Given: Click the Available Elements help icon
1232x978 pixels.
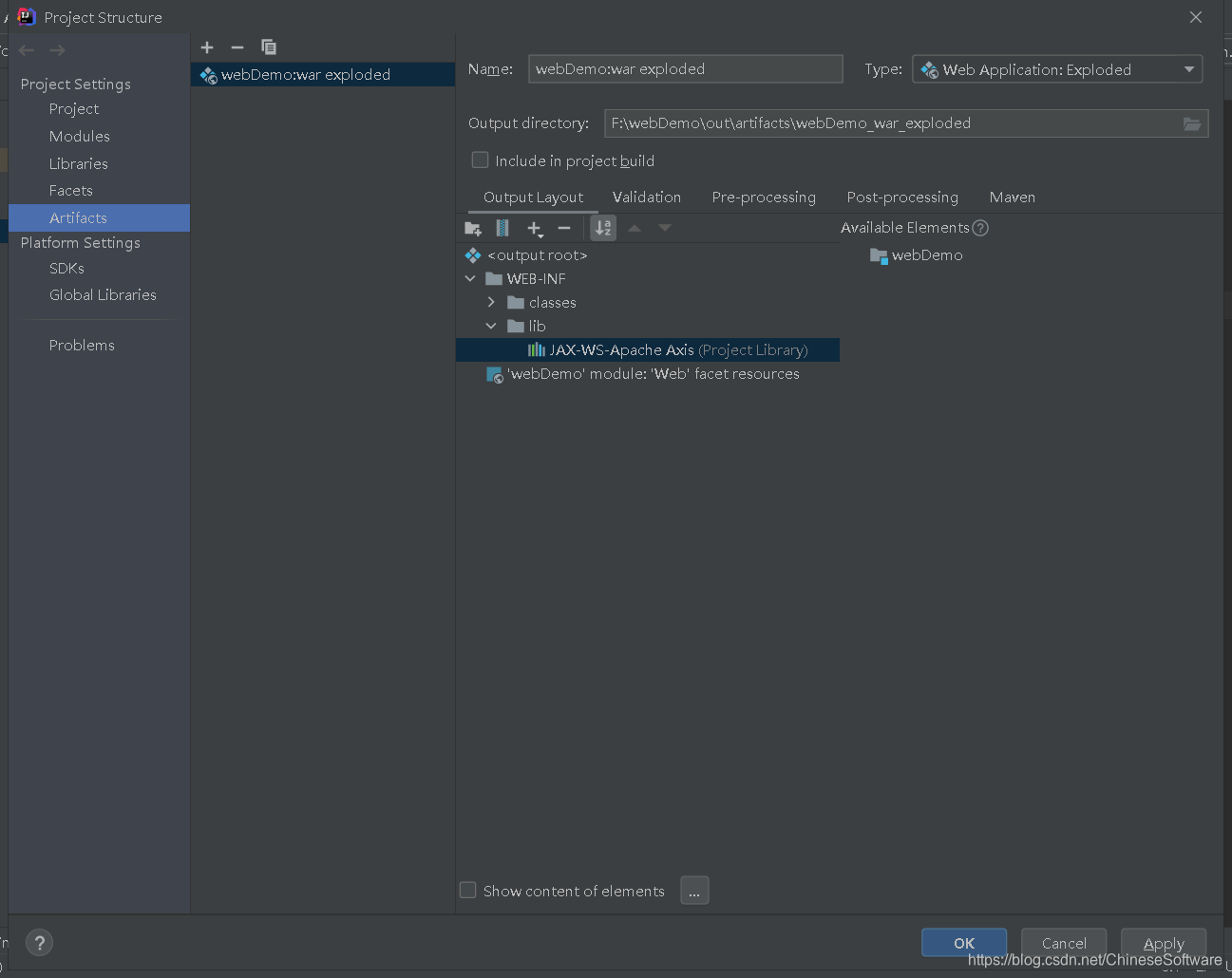Looking at the screenshot, I should pos(980,228).
